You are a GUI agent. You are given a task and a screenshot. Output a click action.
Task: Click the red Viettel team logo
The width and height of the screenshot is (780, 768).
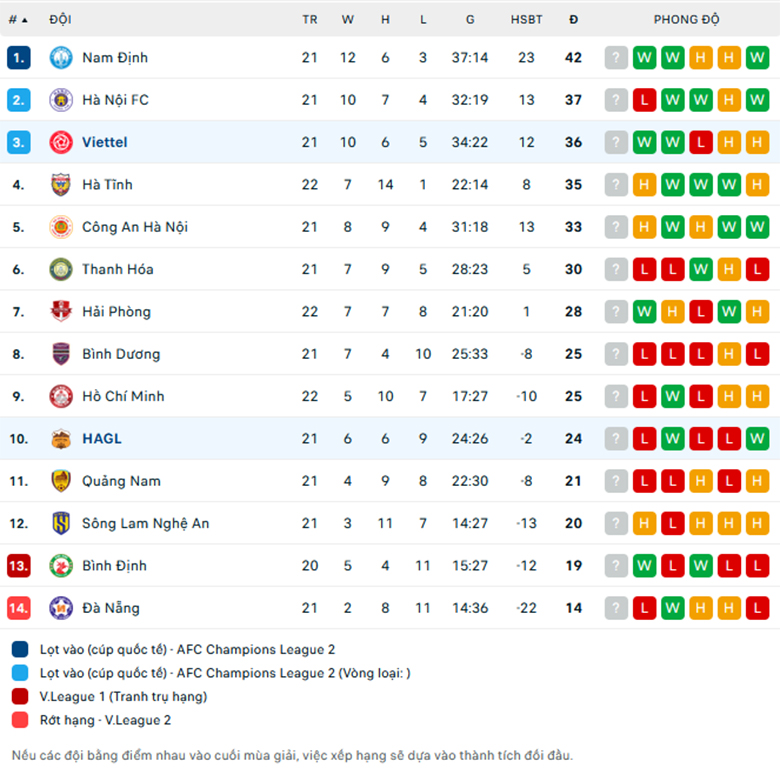61,142
